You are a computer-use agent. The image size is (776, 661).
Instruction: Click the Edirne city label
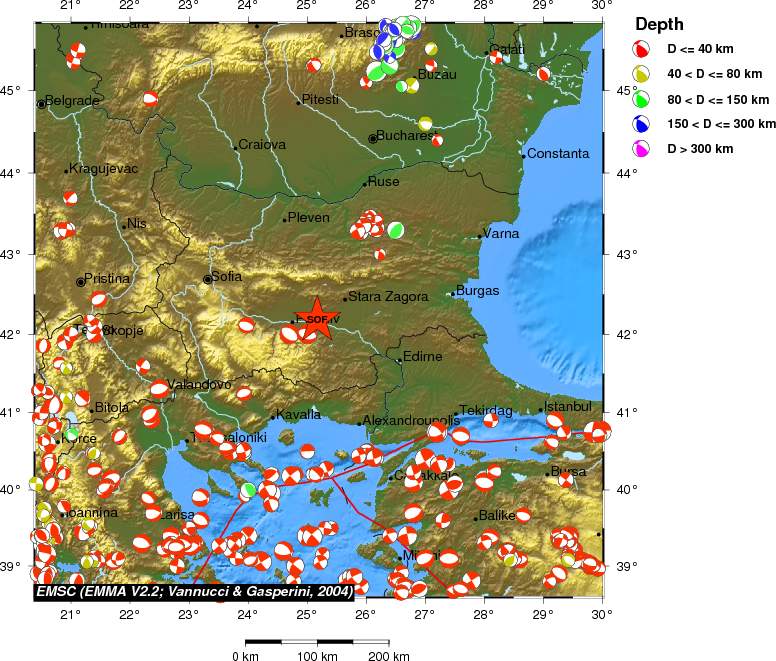(x=422, y=356)
